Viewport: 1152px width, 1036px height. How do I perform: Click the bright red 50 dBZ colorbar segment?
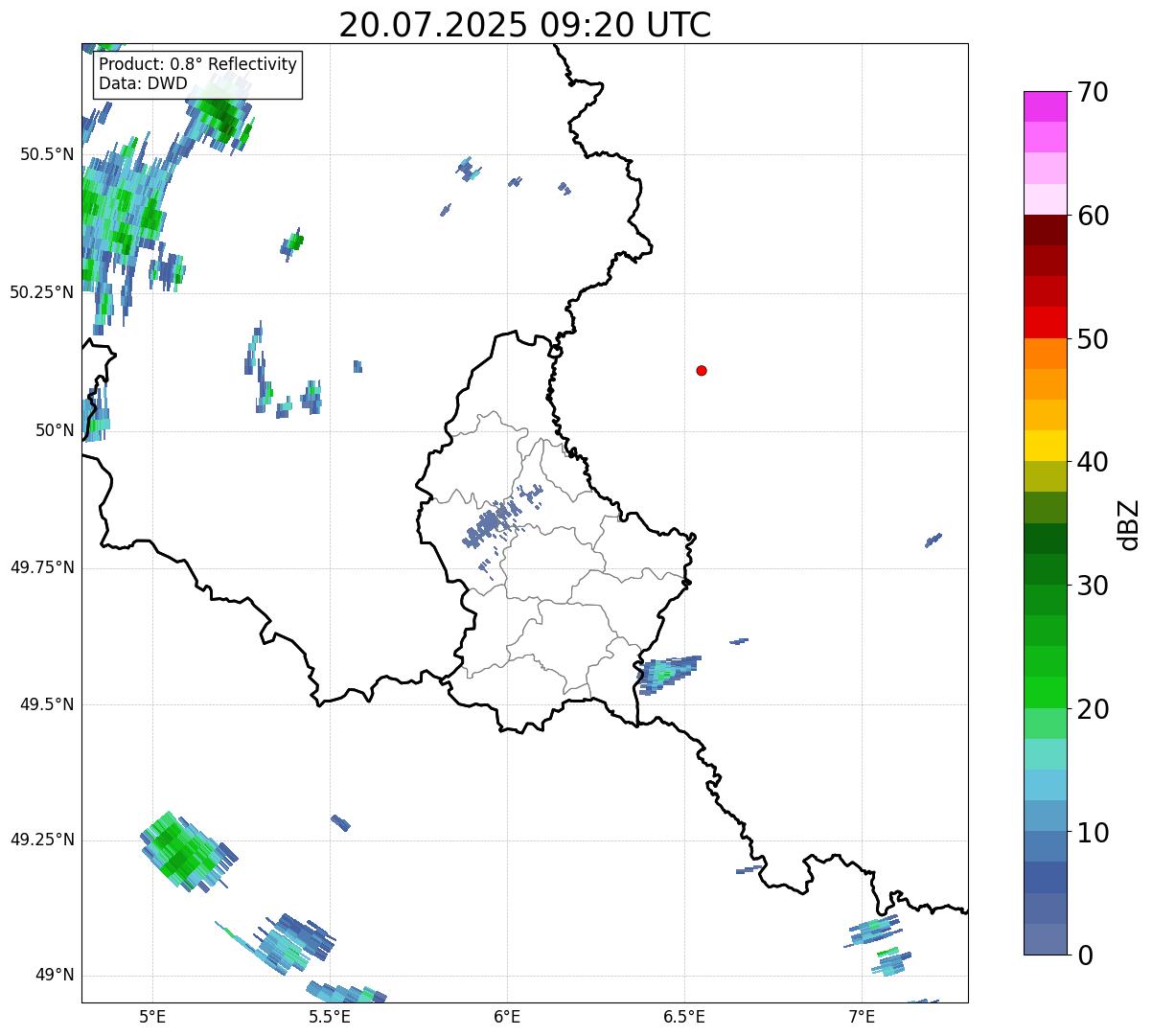tap(1045, 323)
